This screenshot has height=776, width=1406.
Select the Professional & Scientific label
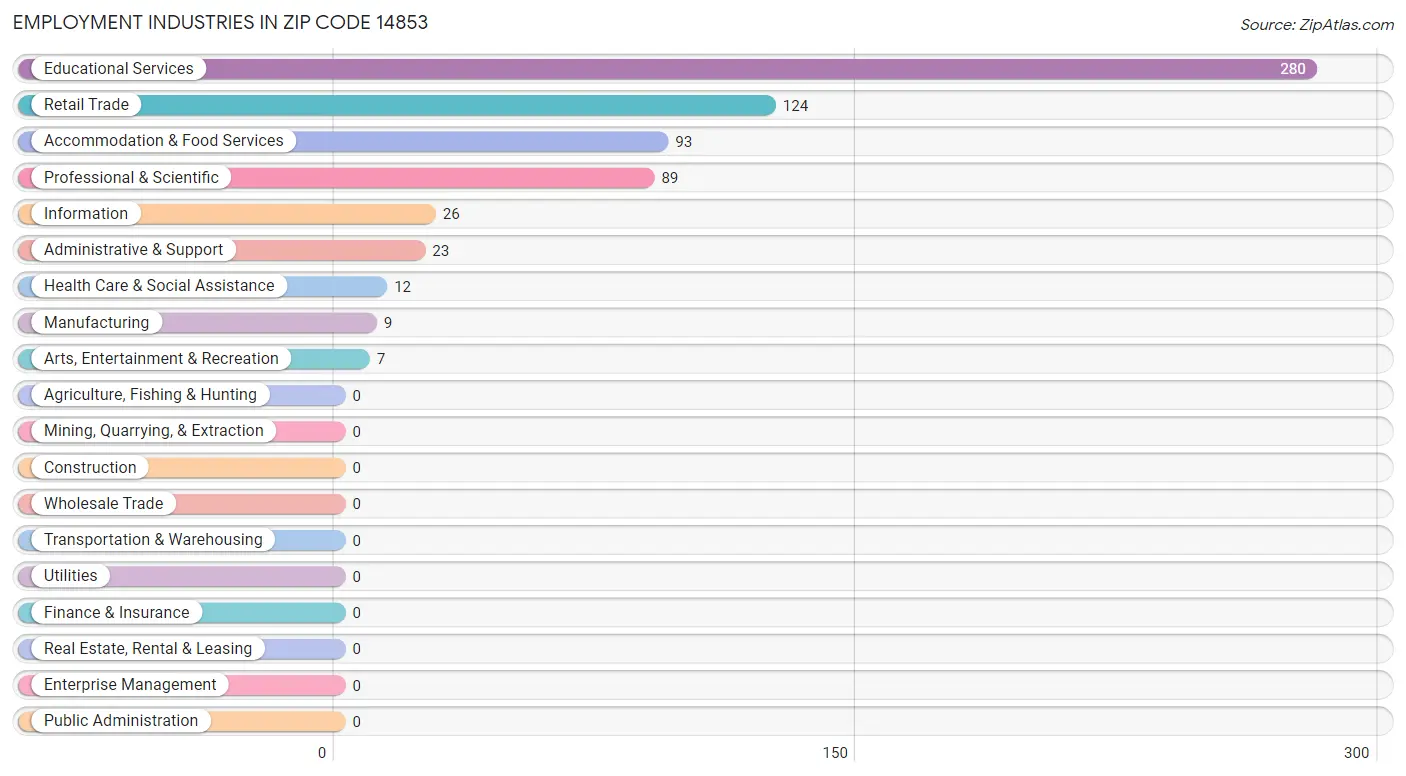click(x=131, y=177)
